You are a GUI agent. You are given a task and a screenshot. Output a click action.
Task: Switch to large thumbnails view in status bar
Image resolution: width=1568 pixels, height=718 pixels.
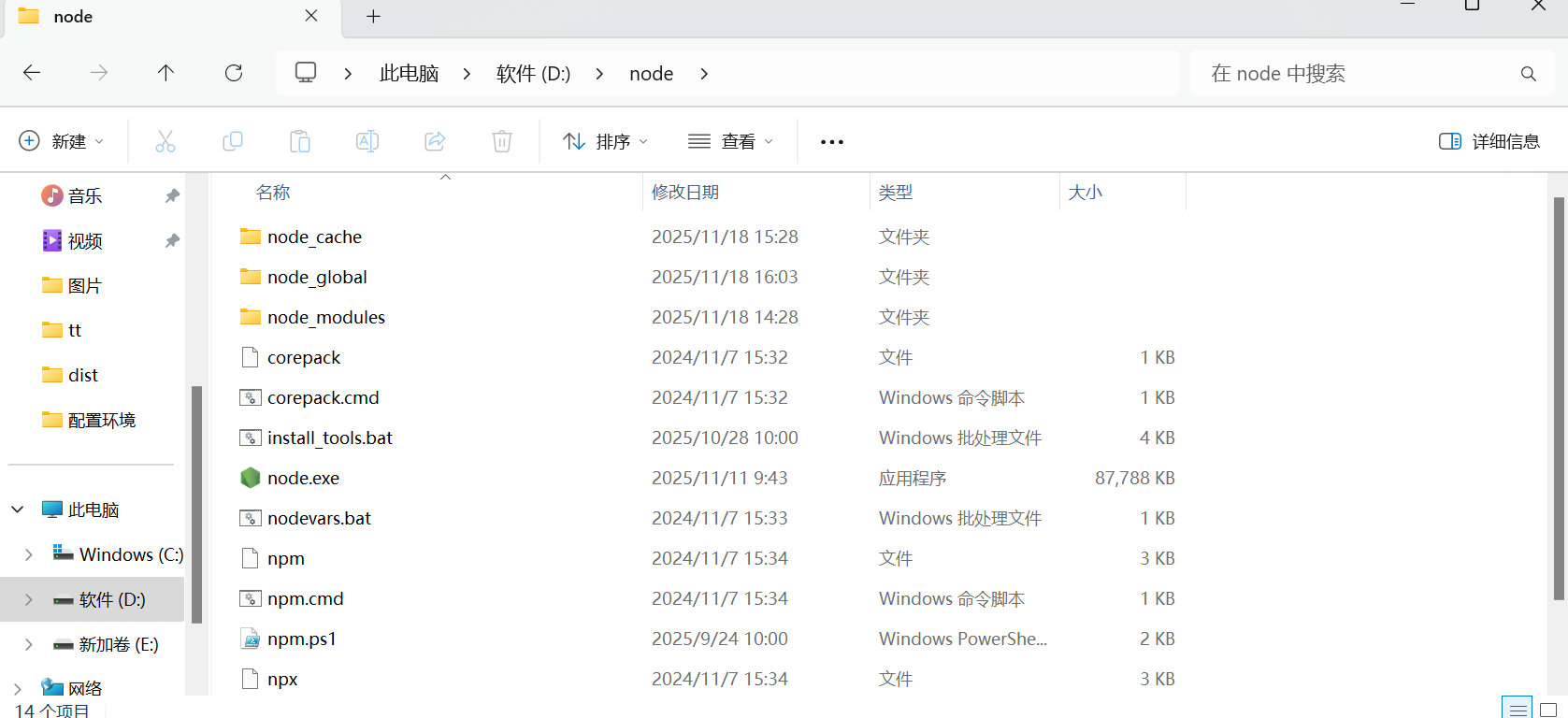(x=1548, y=710)
